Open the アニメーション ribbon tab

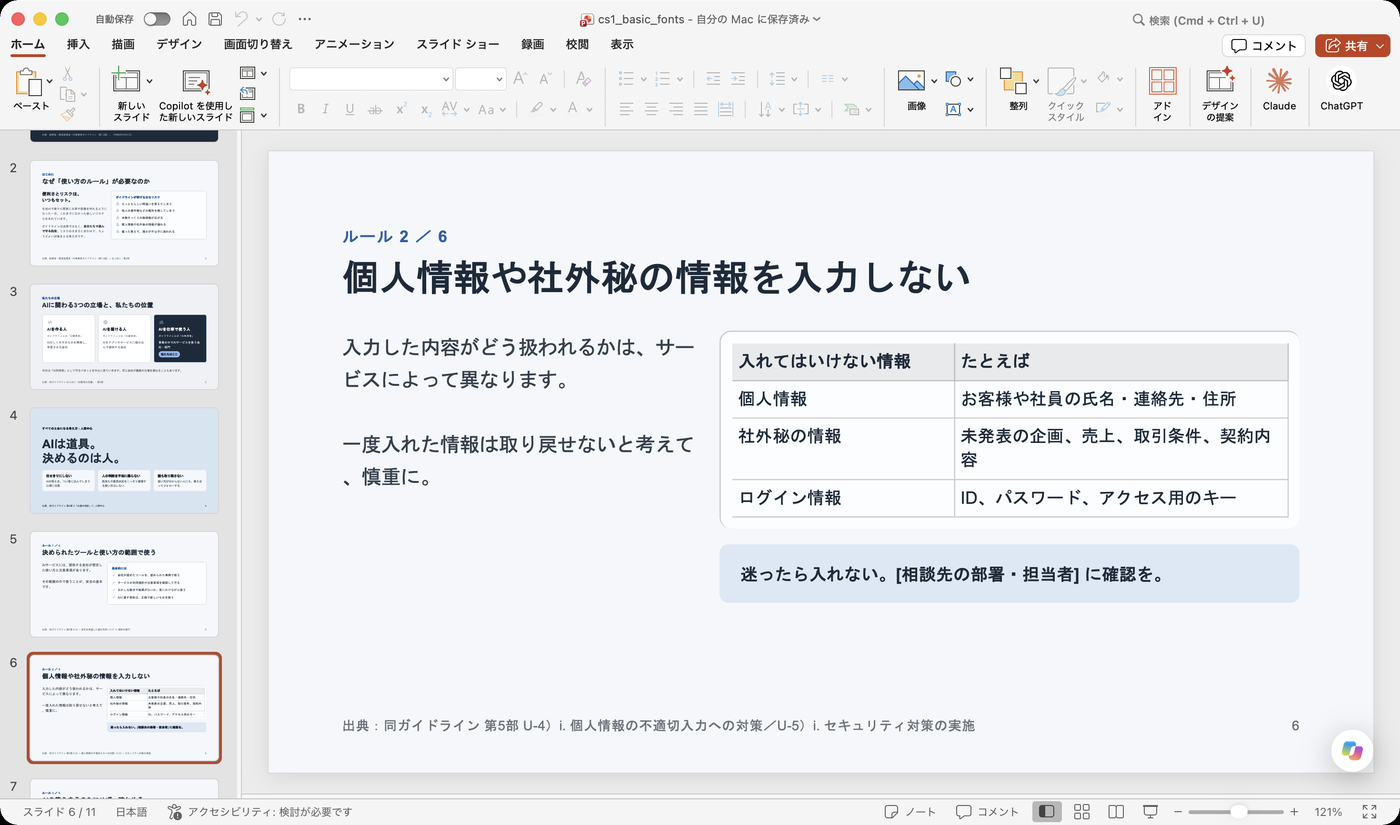(354, 44)
